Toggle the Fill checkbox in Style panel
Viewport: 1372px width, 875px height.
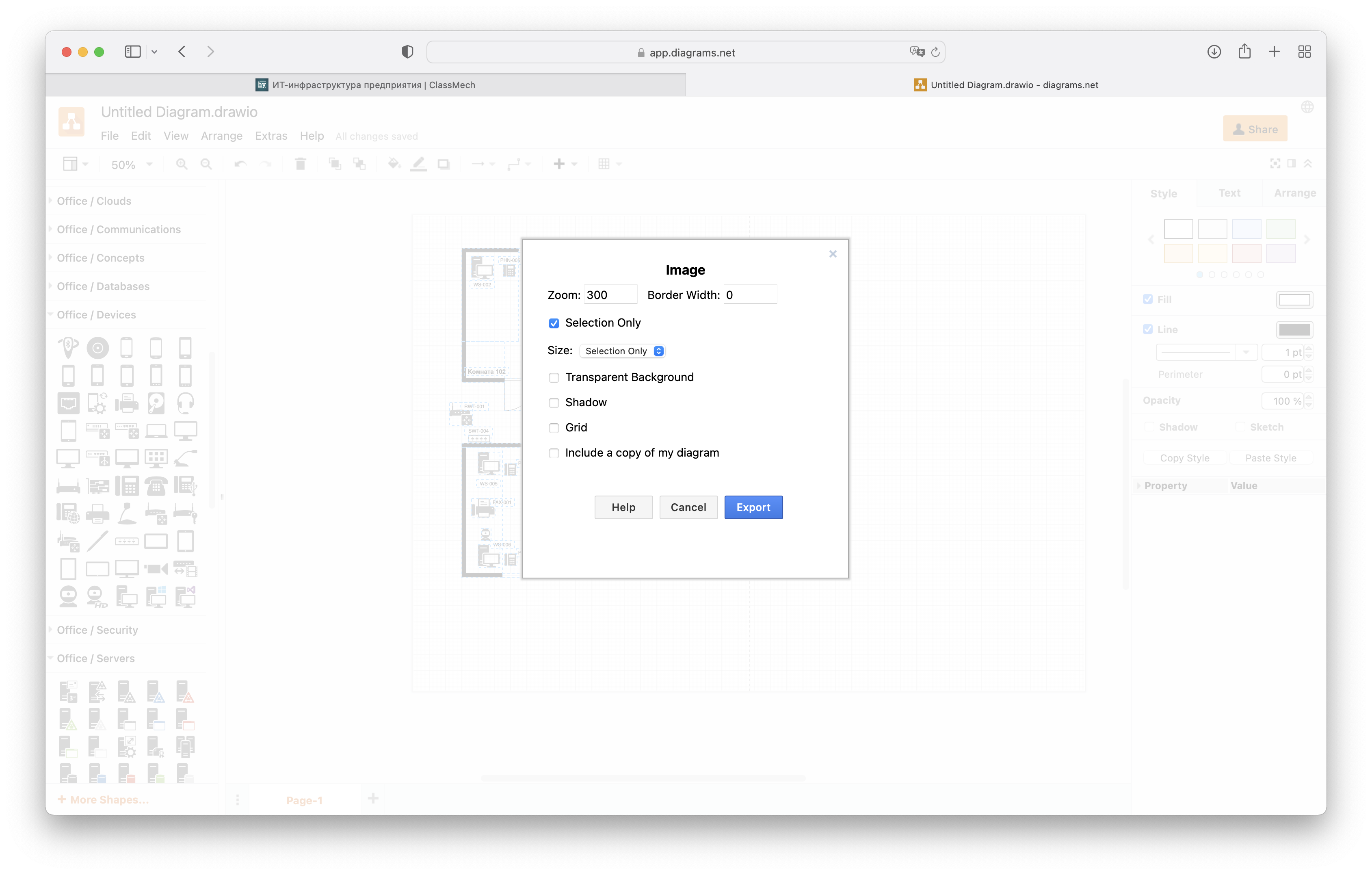point(1148,299)
